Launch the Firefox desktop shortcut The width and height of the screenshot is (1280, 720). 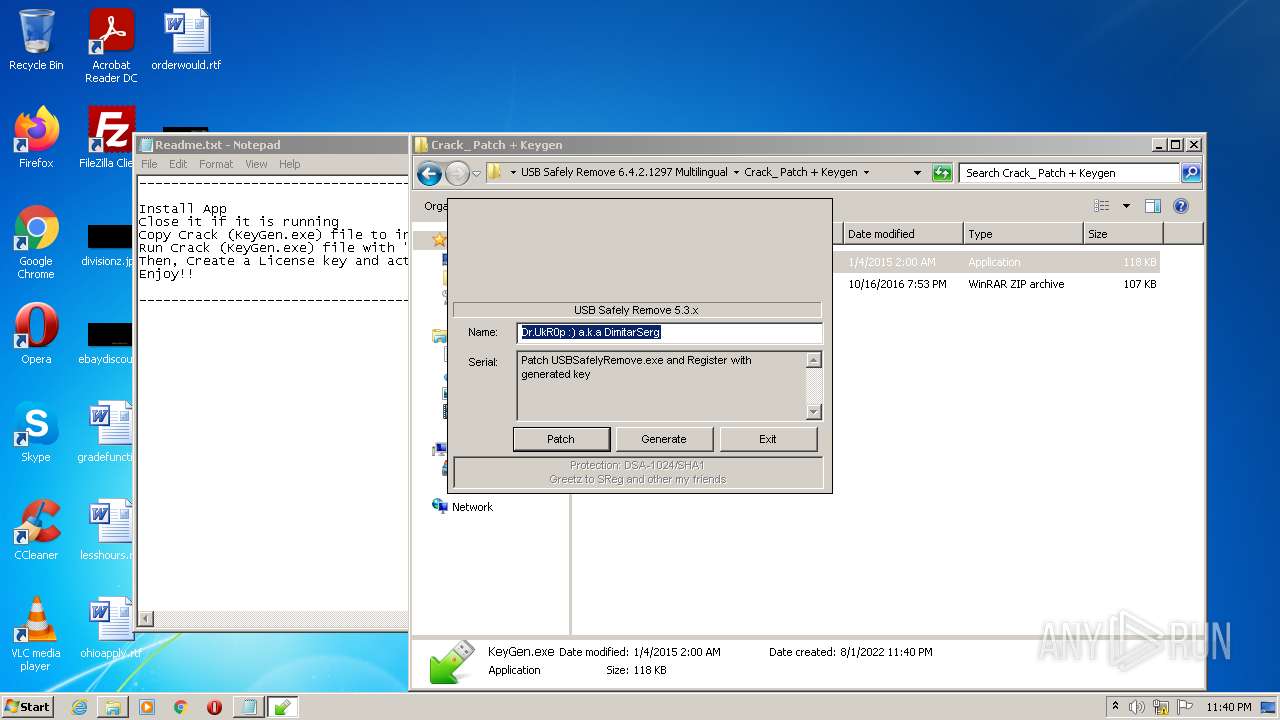click(x=36, y=138)
